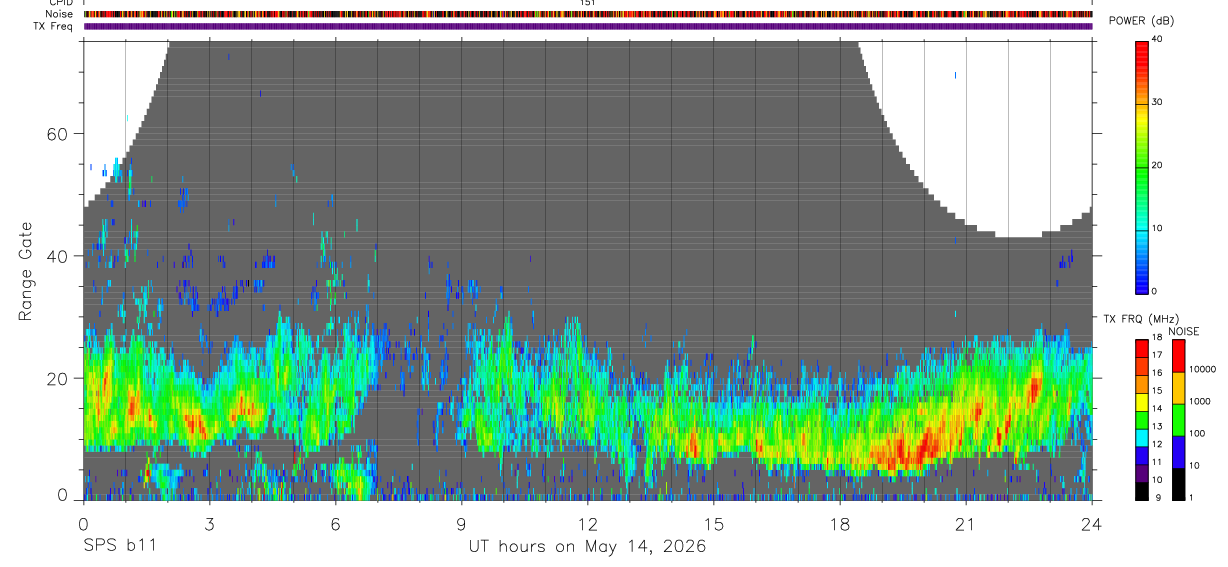Click the UT hours axis tick 3
The height and width of the screenshot is (567, 1228).
[x=209, y=523]
